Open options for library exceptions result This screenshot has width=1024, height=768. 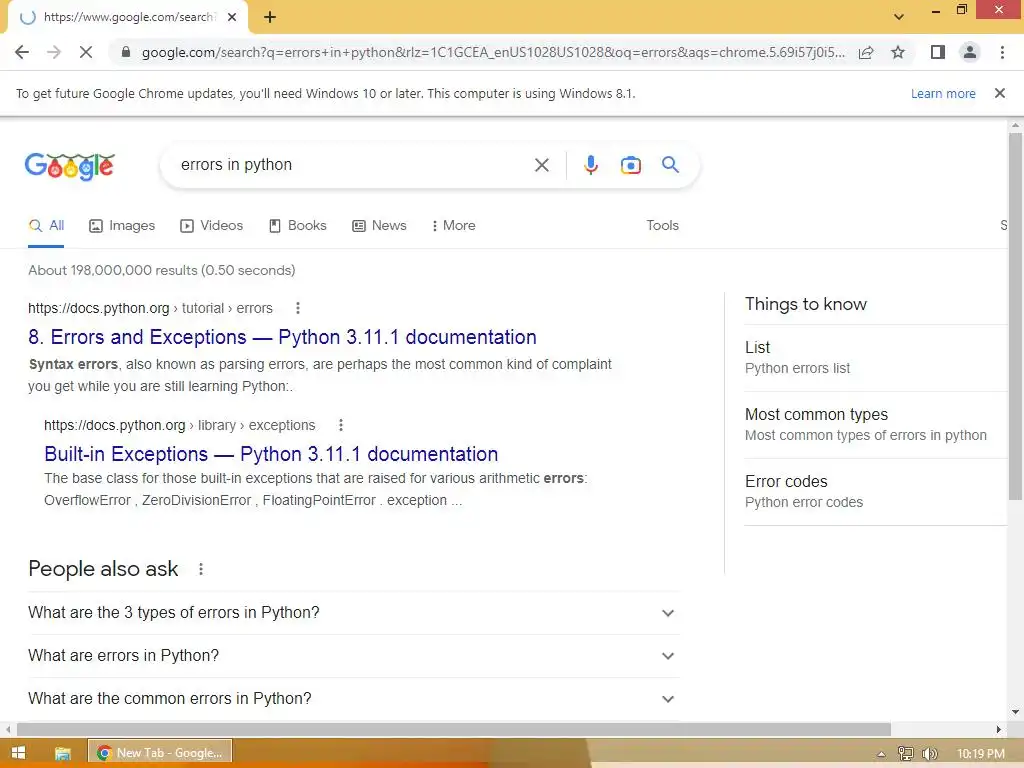pos(340,425)
